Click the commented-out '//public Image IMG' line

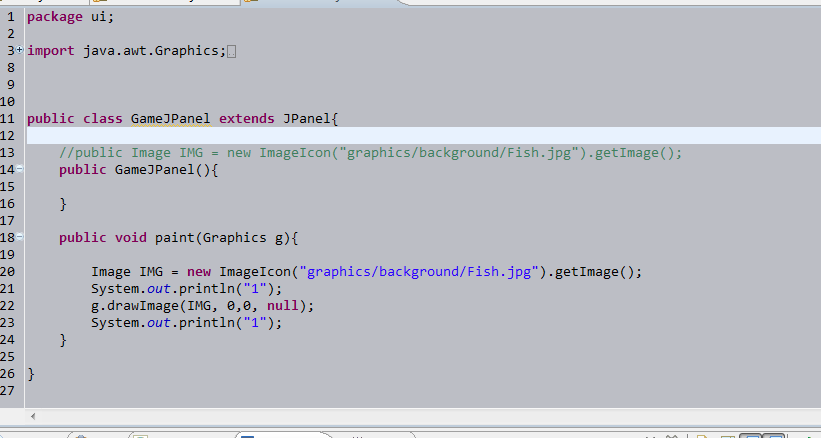(371, 153)
